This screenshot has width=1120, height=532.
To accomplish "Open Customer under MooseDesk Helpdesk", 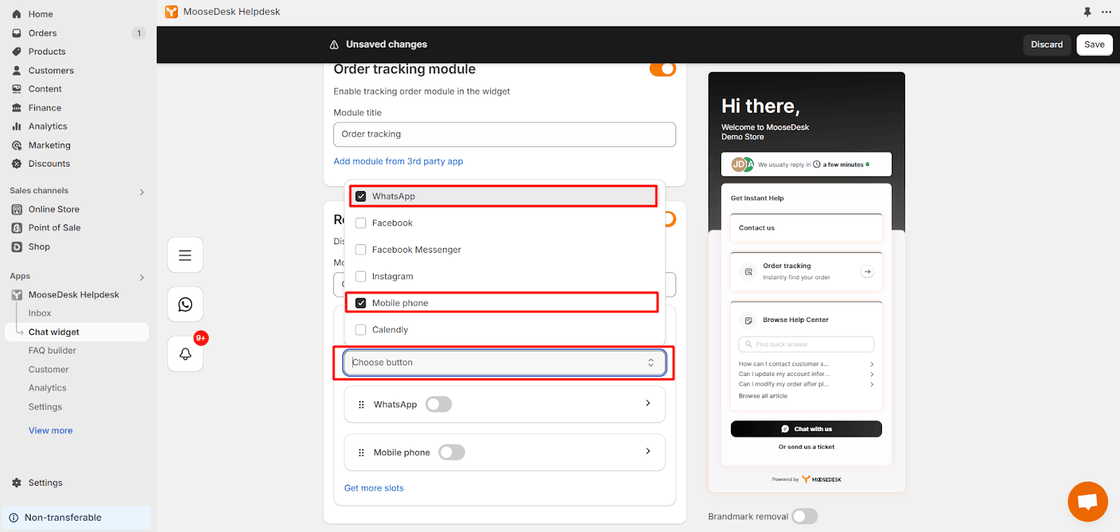I will [49, 369].
